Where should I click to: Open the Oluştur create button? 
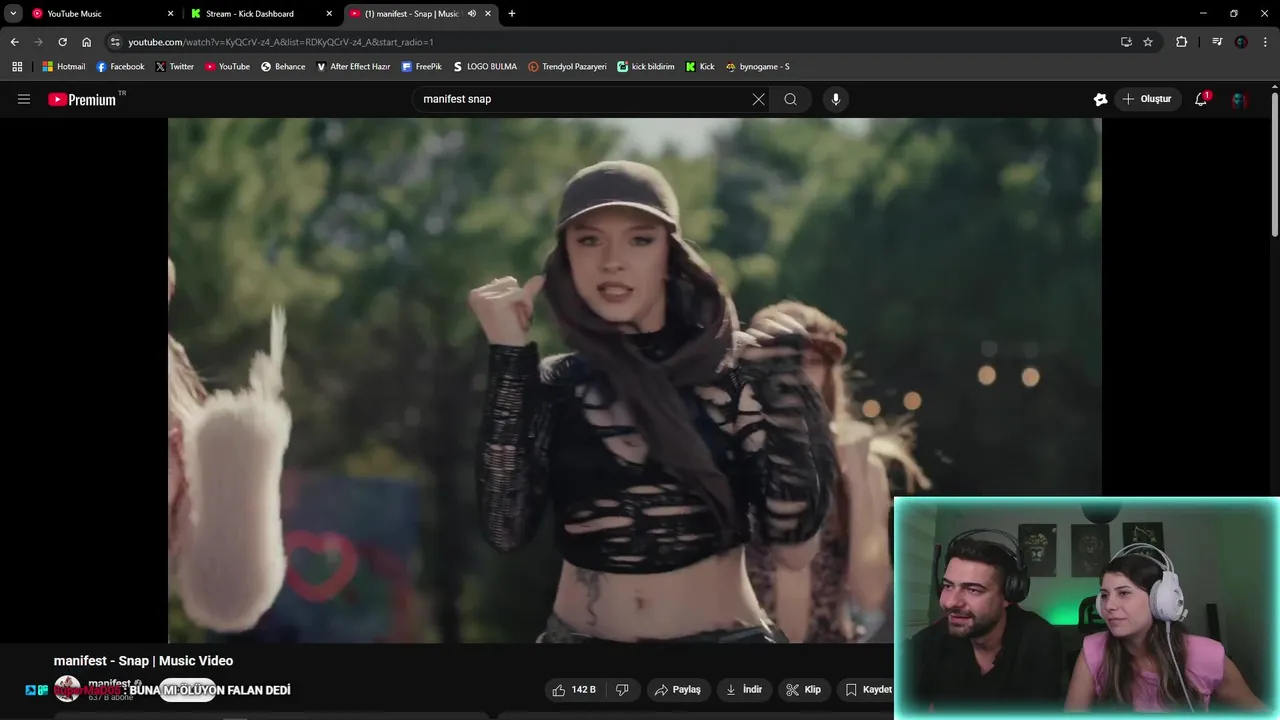coord(1147,99)
